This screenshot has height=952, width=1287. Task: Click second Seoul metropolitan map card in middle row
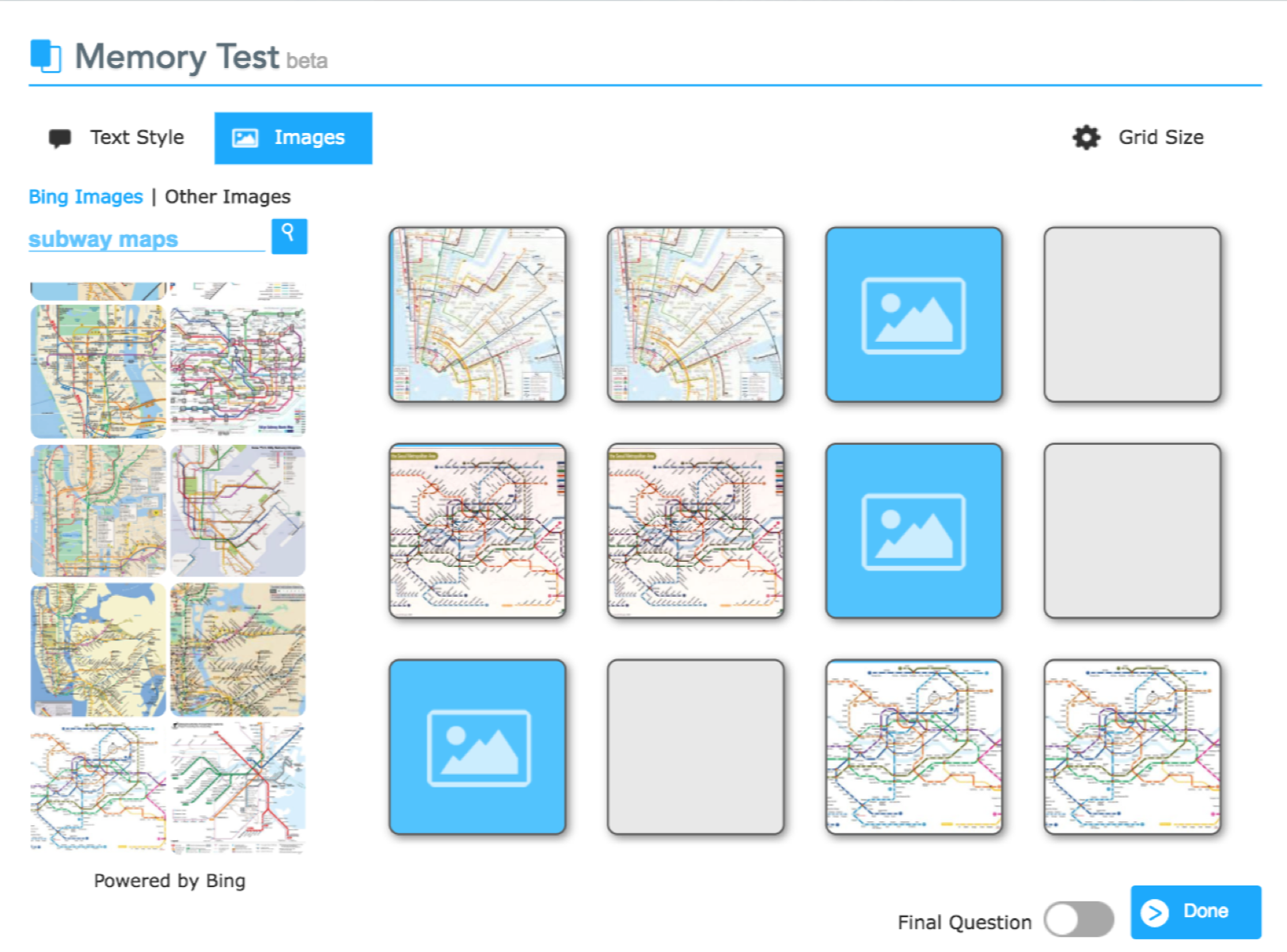coord(696,531)
